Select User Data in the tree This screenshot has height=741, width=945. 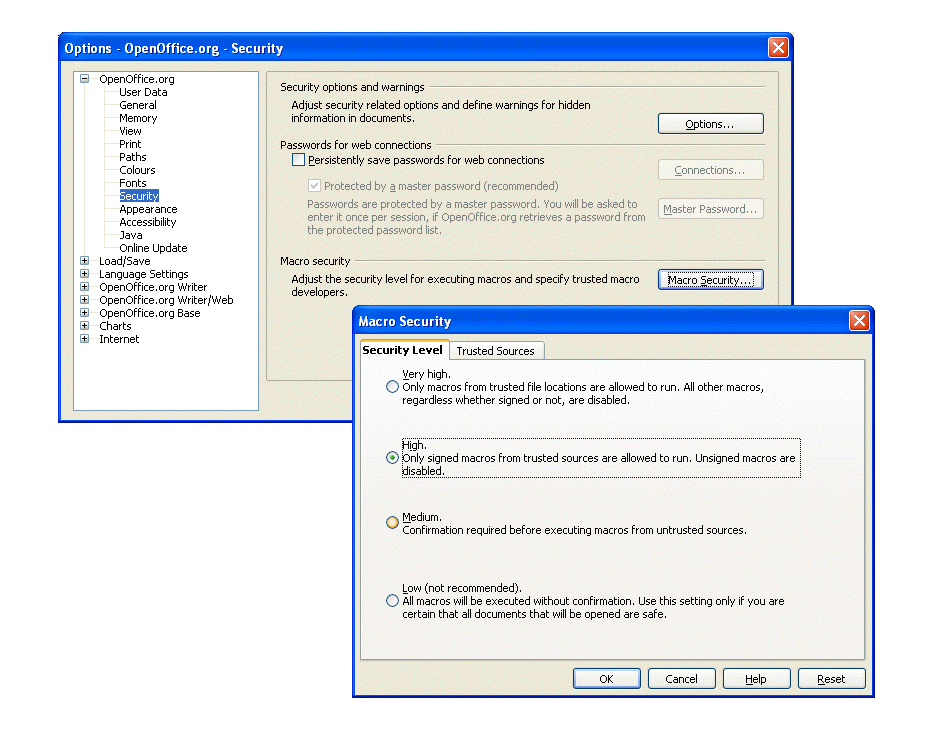pos(143,92)
